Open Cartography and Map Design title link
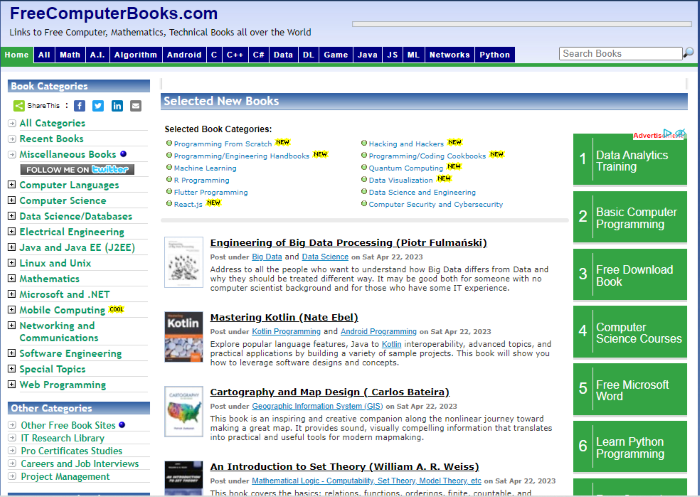Image resolution: width=700 pixels, height=497 pixels. click(x=329, y=392)
